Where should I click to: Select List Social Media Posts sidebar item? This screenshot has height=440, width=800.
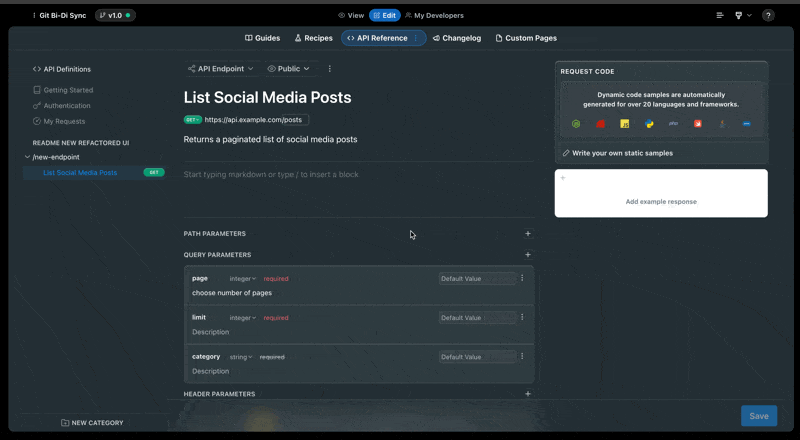94,173
